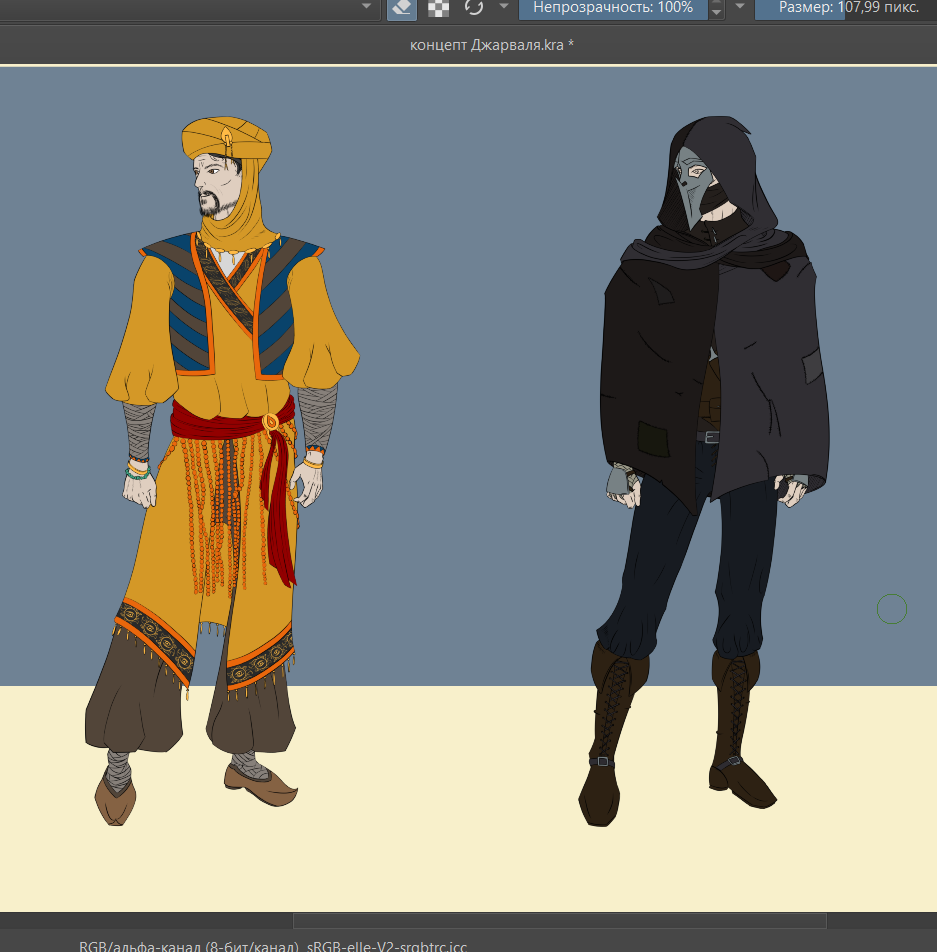This screenshot has width=937, height=952.
Task: Open dropdown arrow before the Размер slider
Action: pos(740,7)
